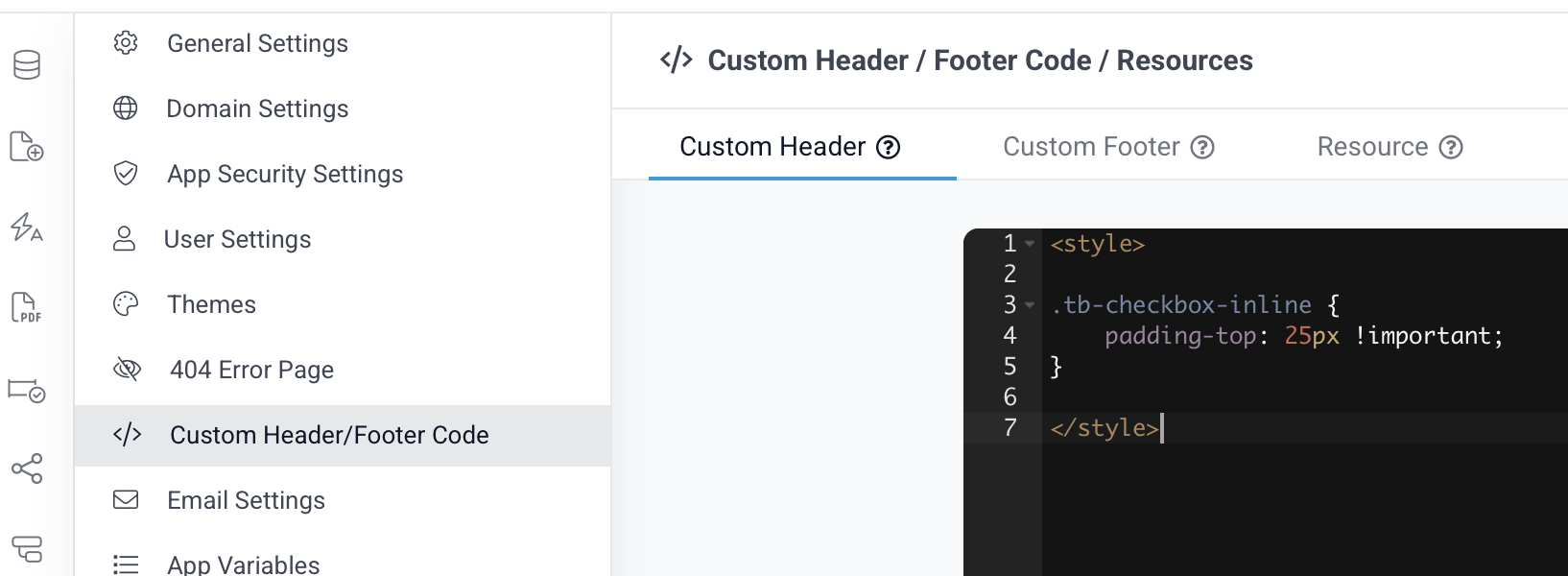Go to App Security Settings

click(285, 174)
